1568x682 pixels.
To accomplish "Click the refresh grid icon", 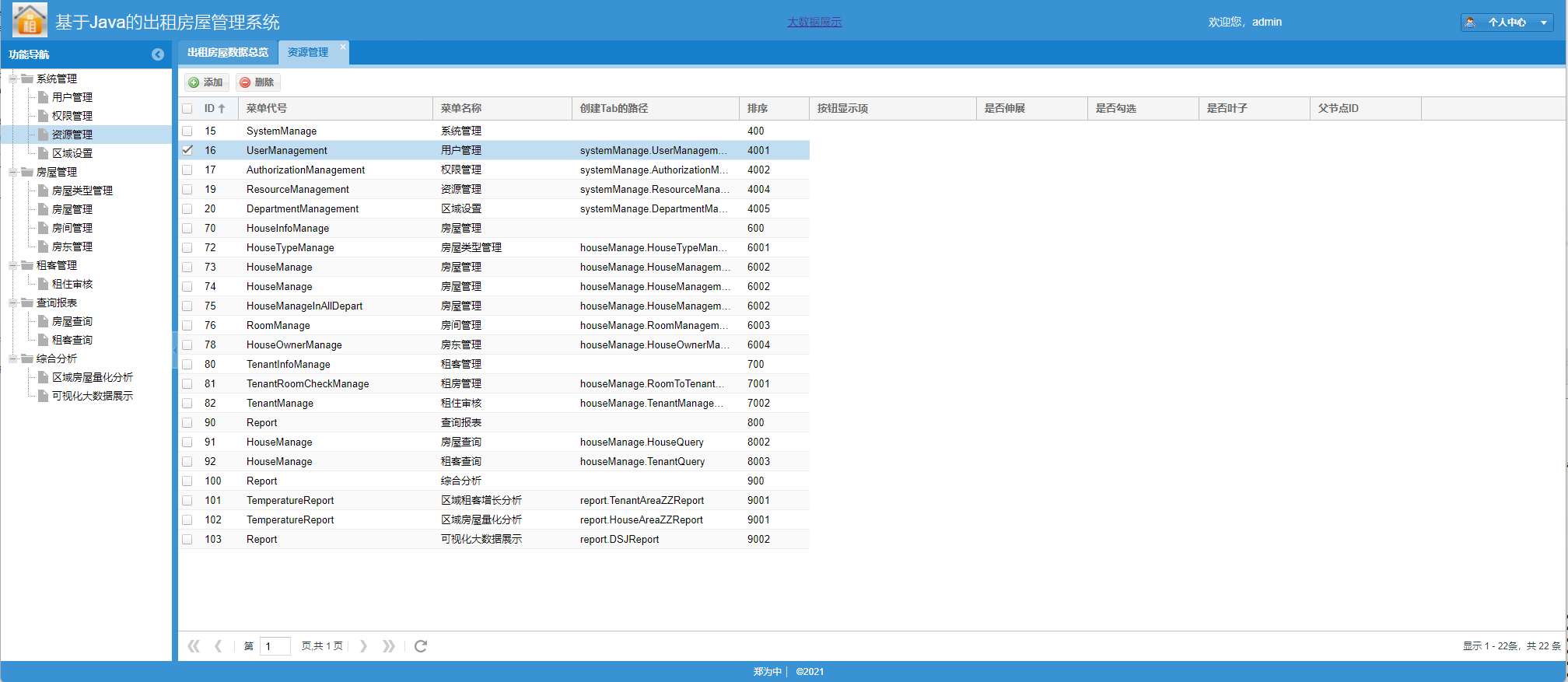I will click(x=421, y=646).
